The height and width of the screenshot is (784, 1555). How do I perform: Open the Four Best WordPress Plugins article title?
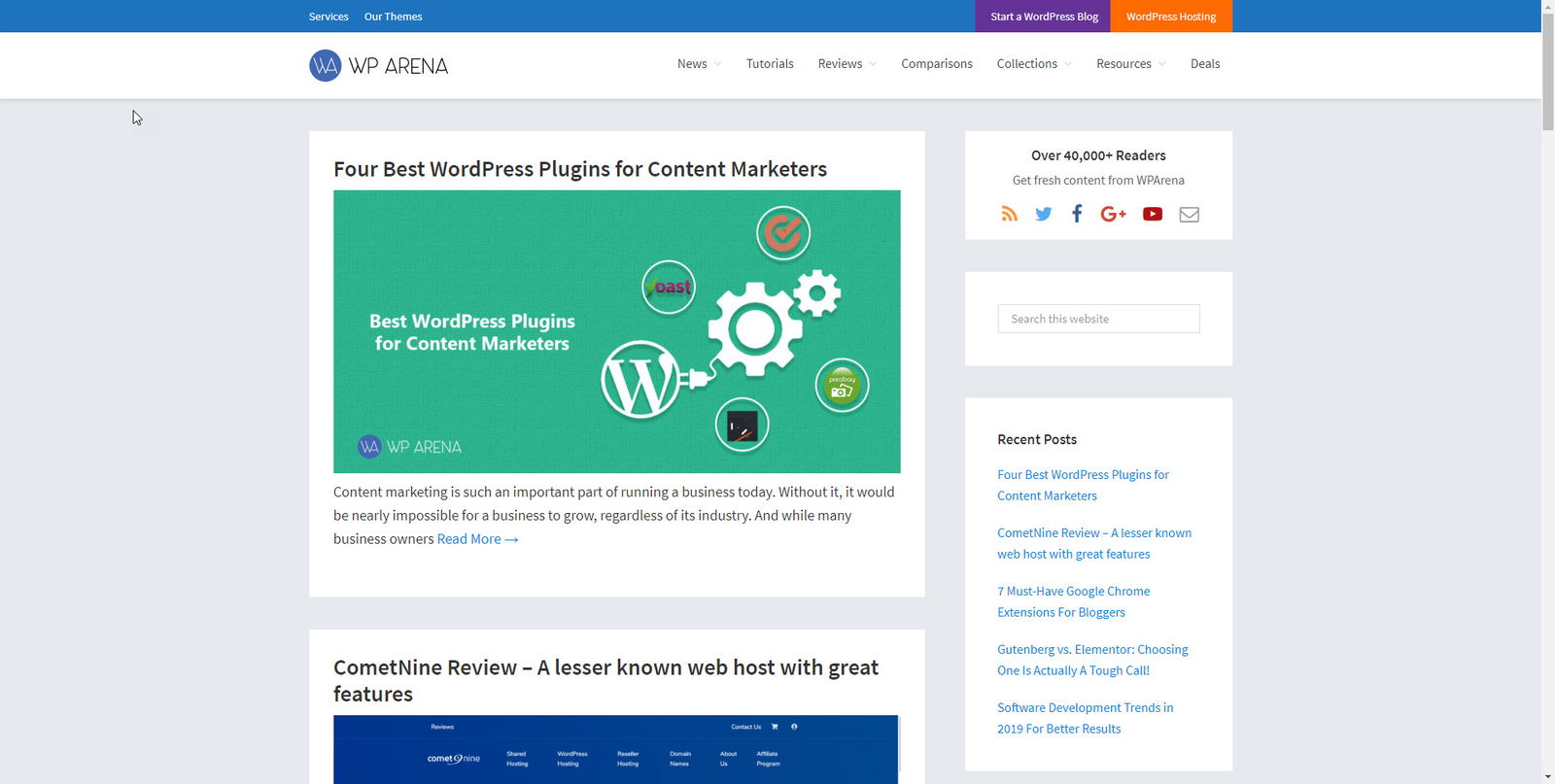[x=580, y=169]
